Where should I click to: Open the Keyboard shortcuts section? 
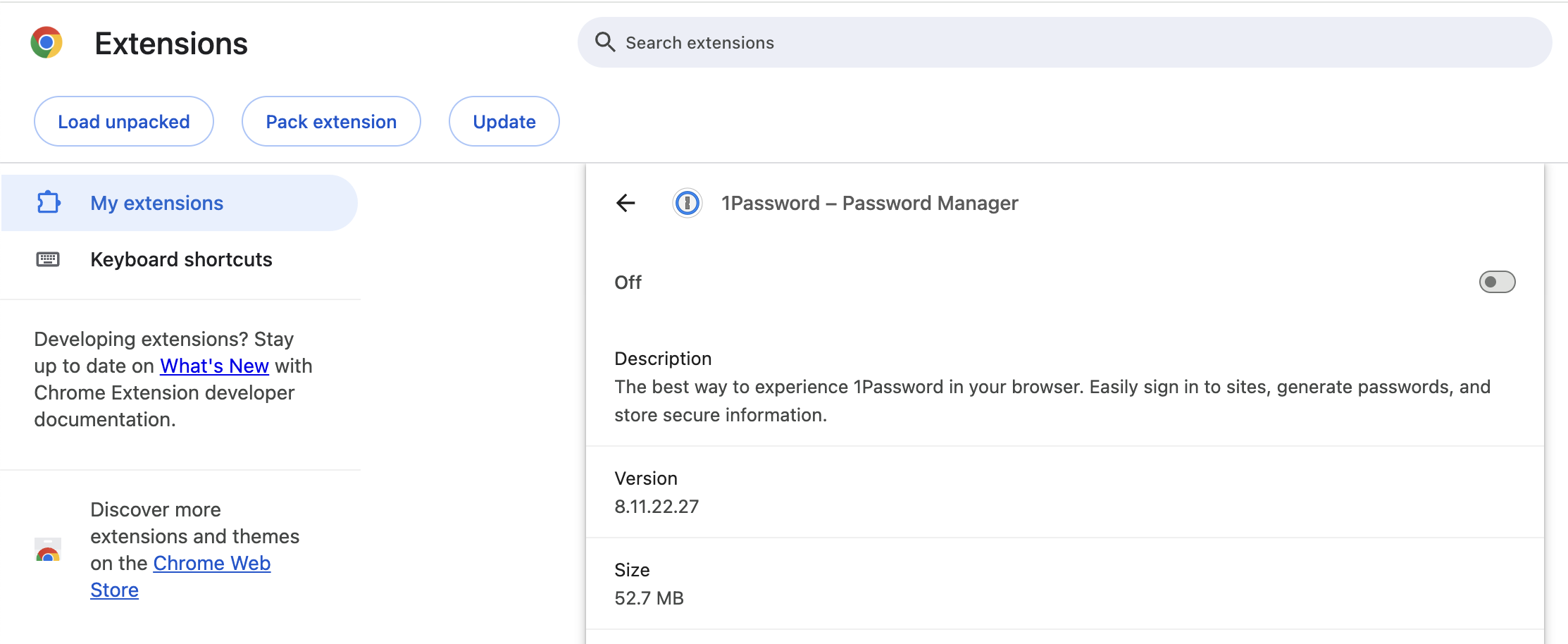point(181,259)
